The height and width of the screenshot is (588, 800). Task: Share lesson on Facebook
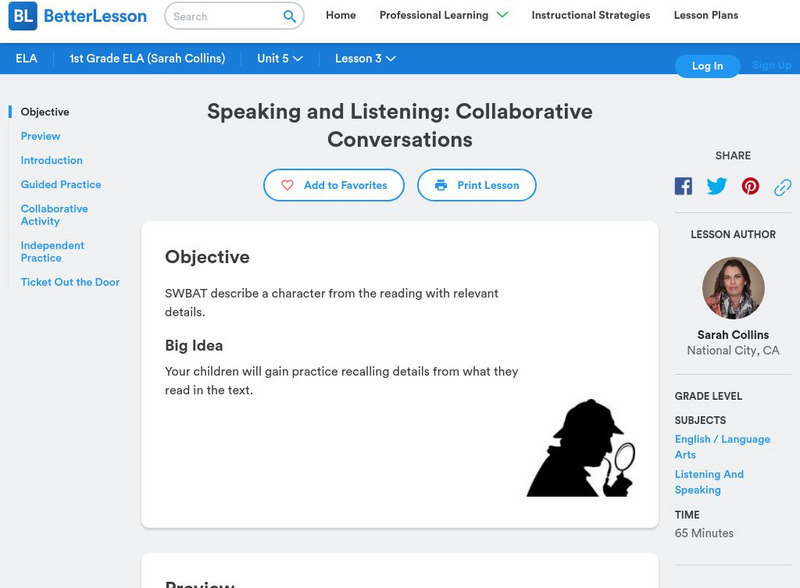pyautogui.click(x=683, y=186)
